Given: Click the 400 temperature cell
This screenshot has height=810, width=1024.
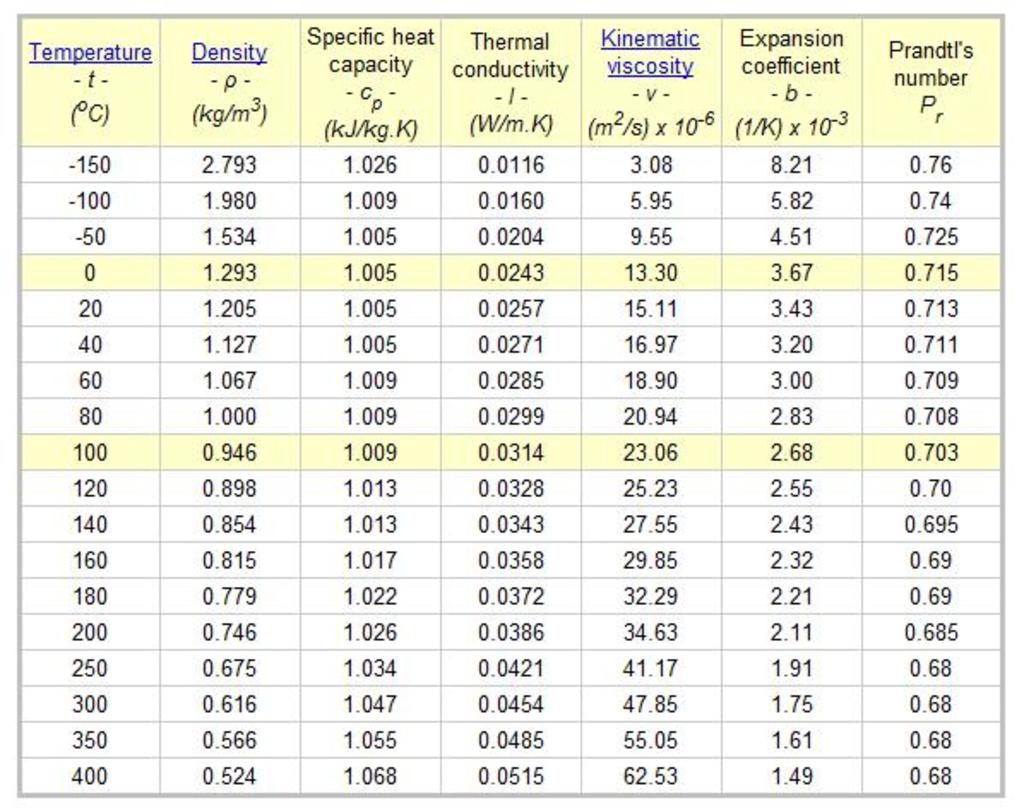Looking at the screenshot, I should click(90, 776).
